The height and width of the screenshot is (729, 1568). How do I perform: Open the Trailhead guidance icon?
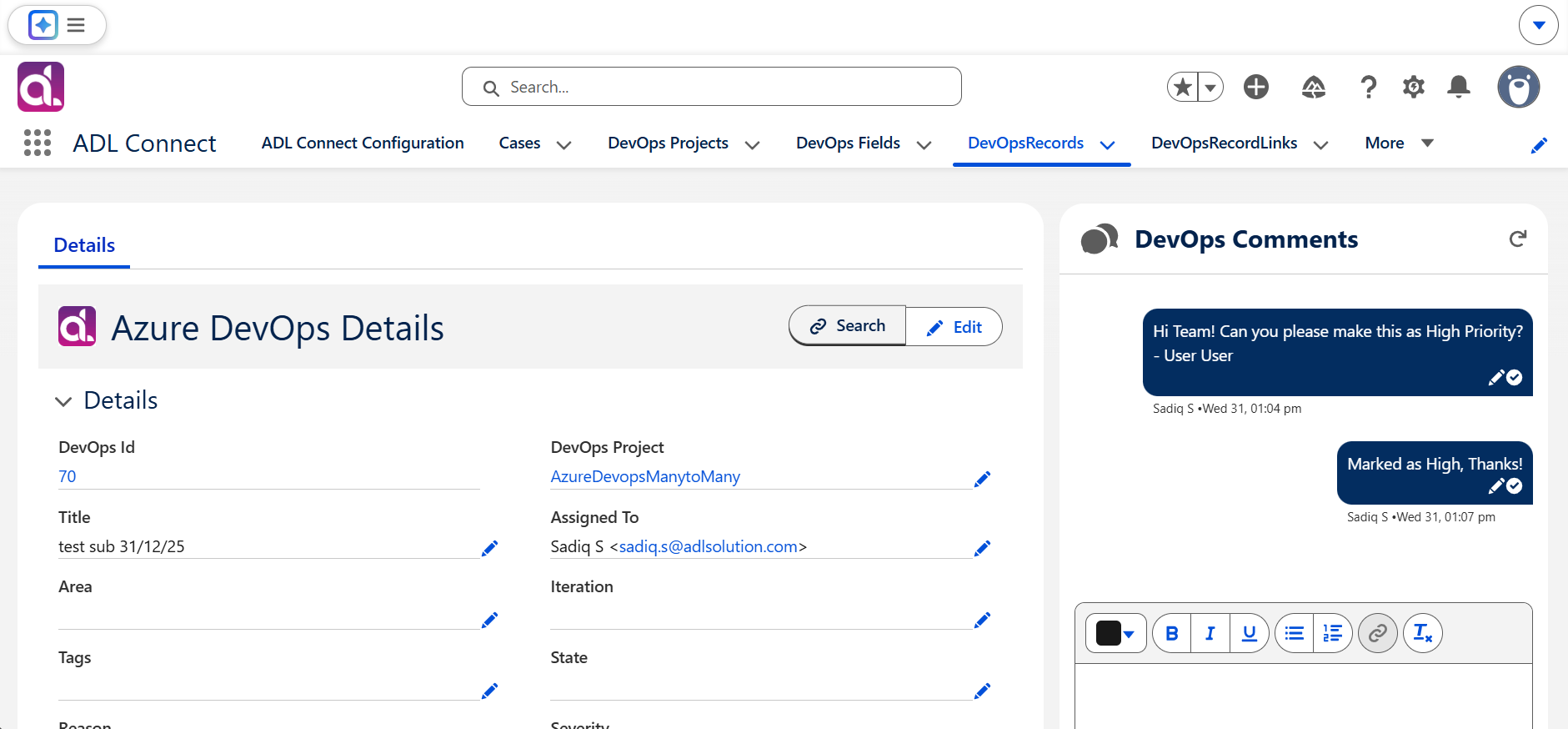(x=1313, y=87)
